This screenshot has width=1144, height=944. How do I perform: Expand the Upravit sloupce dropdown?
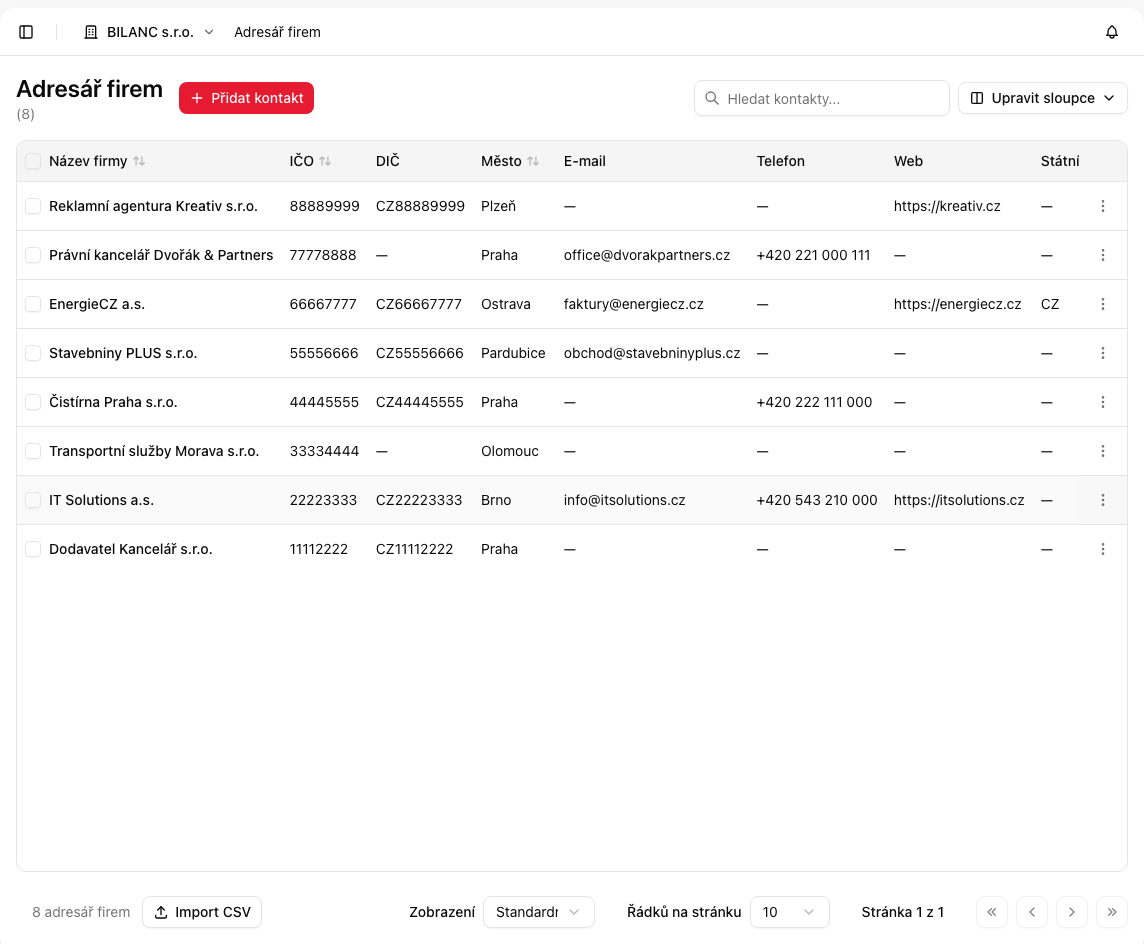click(1042, 98)
